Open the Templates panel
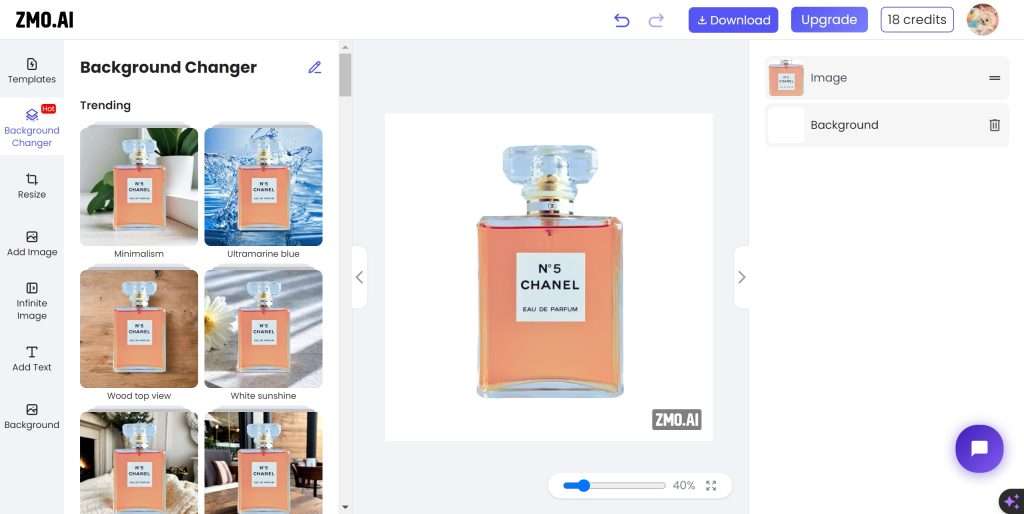The height and width of the screenshot is (514, 1024). tap(31, 71)
